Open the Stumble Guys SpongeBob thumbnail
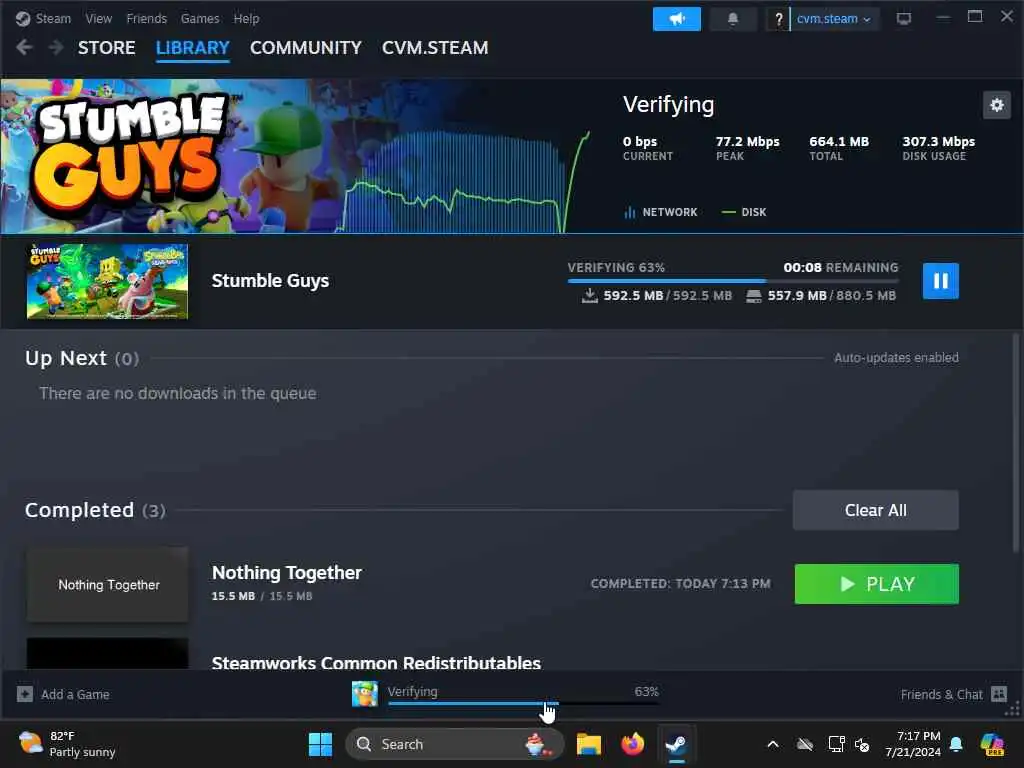This screenshot has width=1024, height=768. [x=107, y=281]
